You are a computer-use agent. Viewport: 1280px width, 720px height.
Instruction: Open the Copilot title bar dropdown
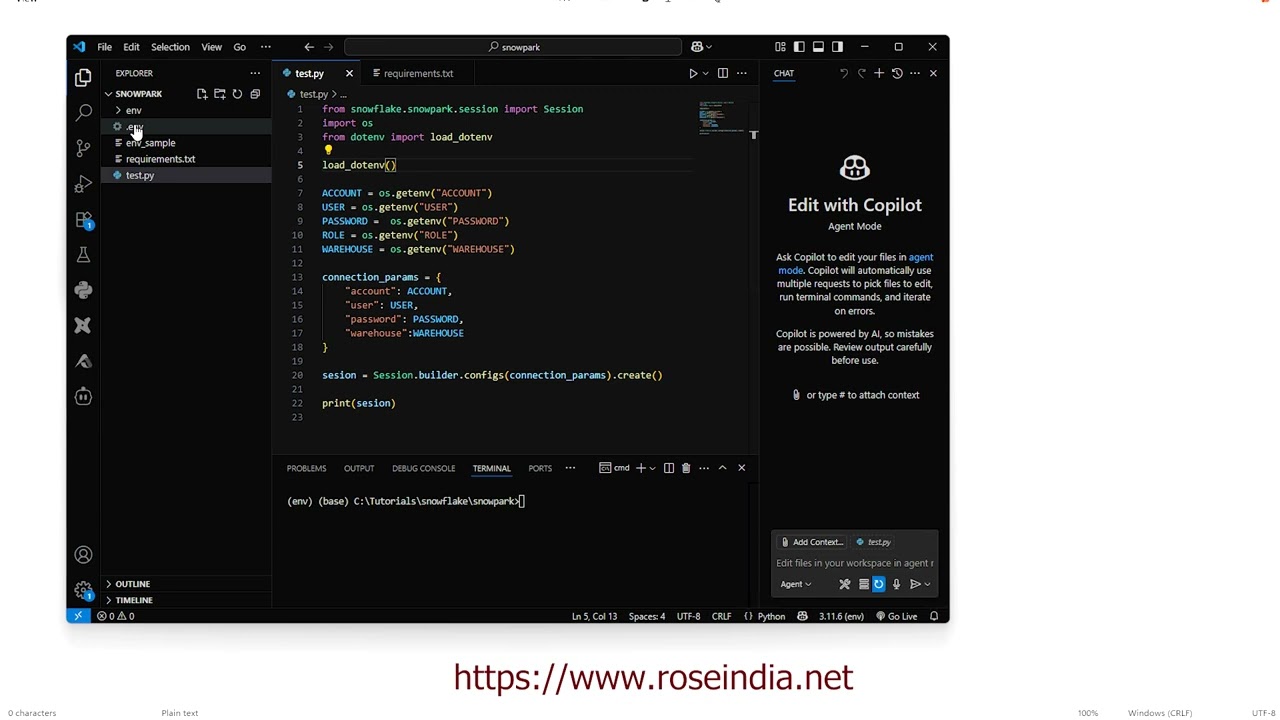pyautogui.click(x=710, y=47)
